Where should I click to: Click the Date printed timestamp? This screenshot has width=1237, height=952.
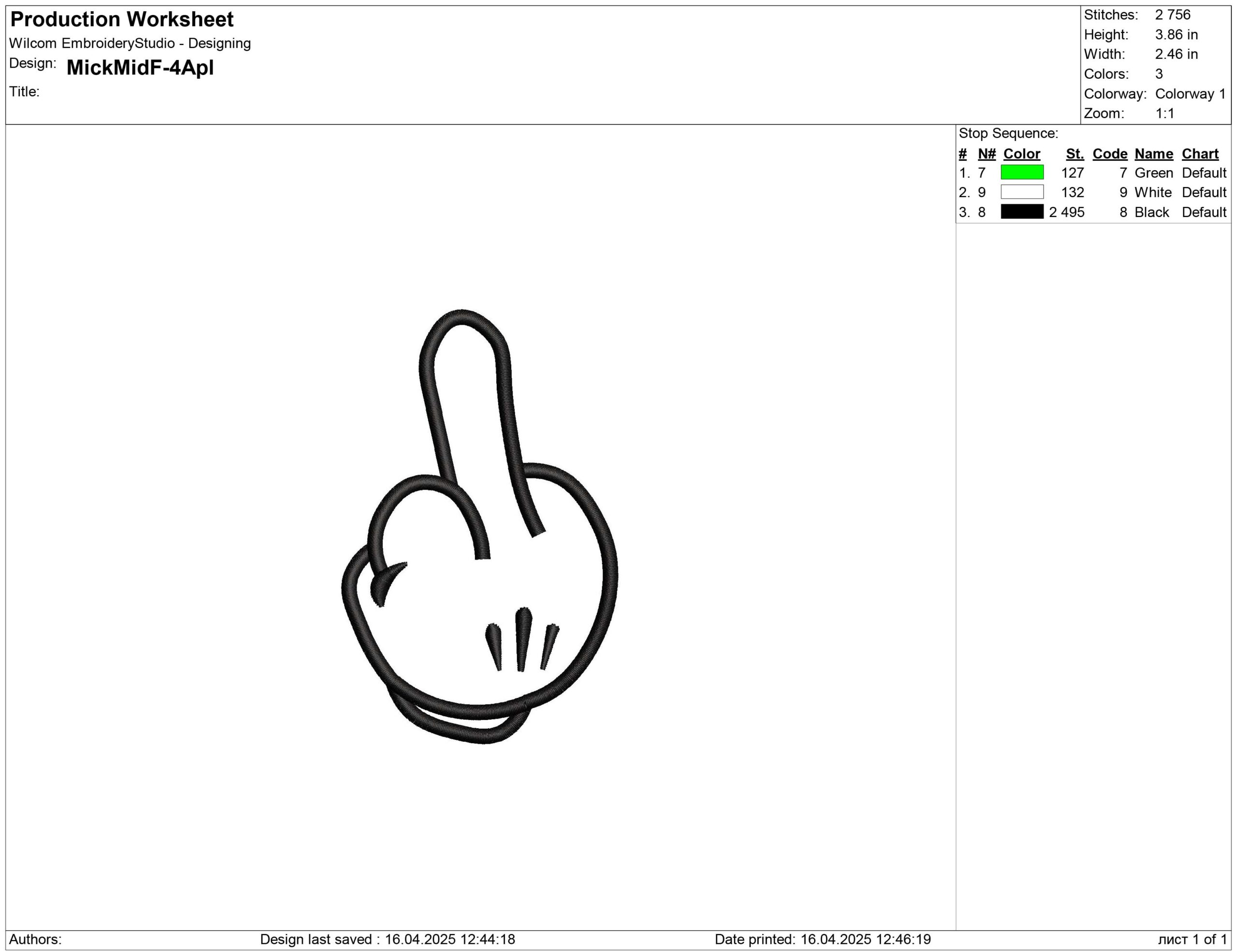coord(822,939)
